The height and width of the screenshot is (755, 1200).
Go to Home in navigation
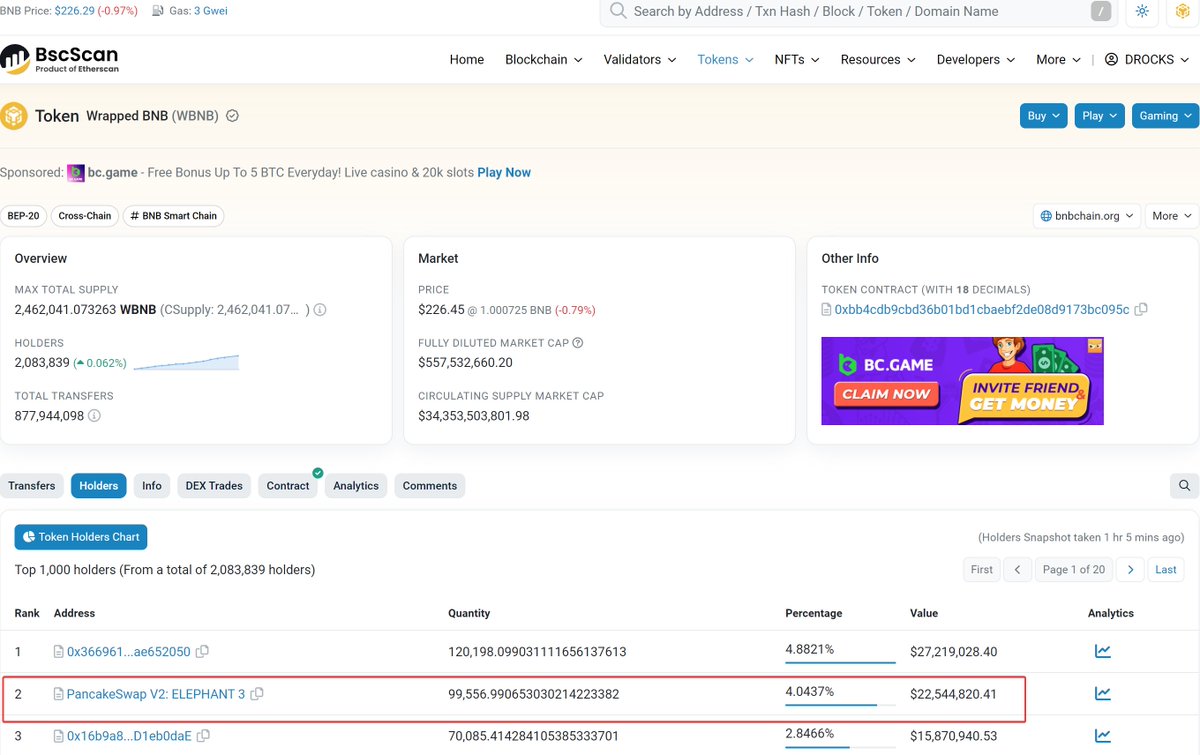coord(467,60)
